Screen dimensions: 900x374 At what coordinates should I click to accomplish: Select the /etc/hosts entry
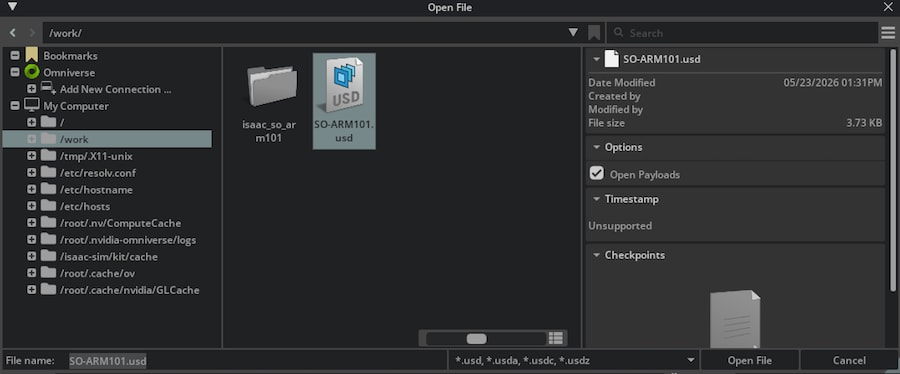pos(85,206)
